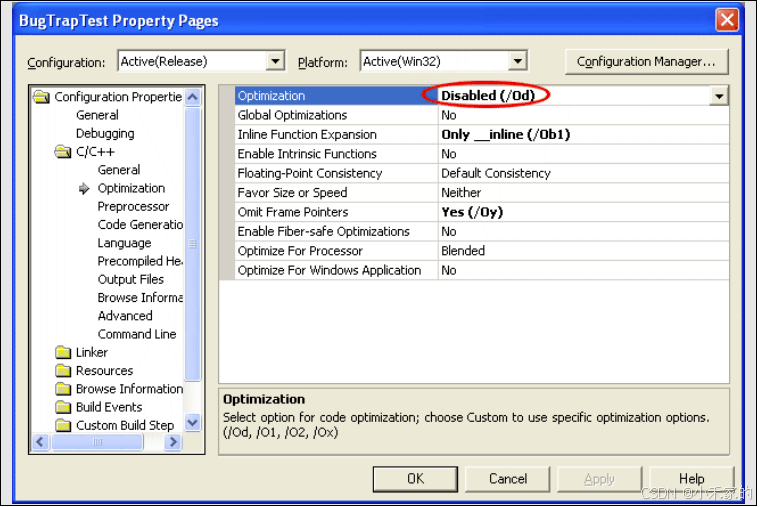
Task: Close the BugTrapTest Property Pages dialog
Action: tap(727, 20)
